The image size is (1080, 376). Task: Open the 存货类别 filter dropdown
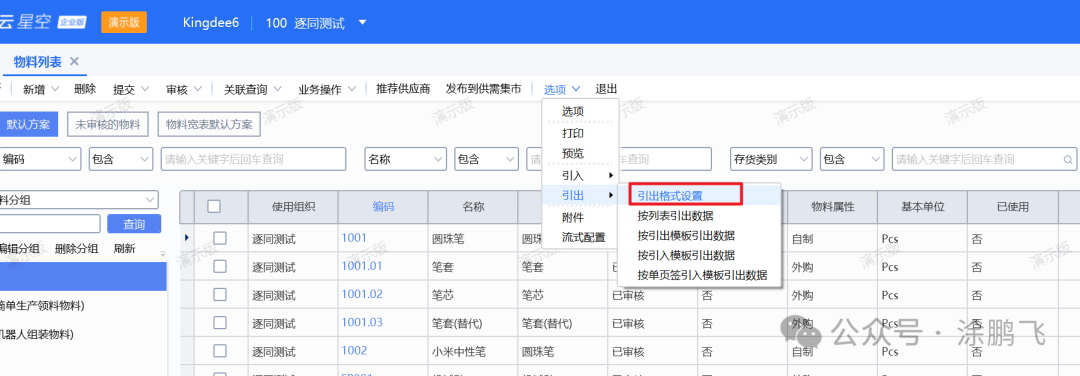(771, 159)
